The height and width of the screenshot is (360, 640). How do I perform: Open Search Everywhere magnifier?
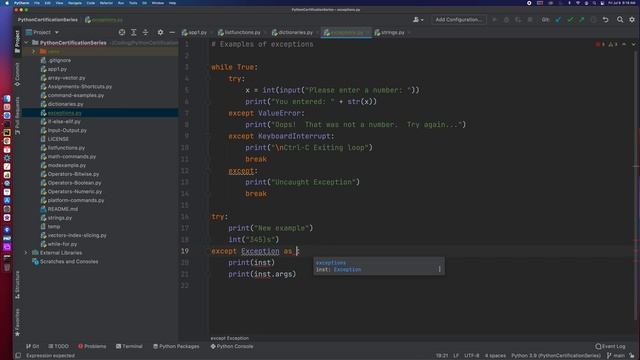pos(620,20)
